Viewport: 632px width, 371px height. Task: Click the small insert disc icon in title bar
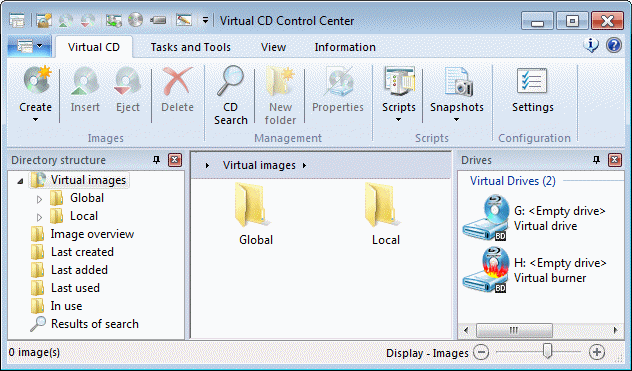(66, 20)
